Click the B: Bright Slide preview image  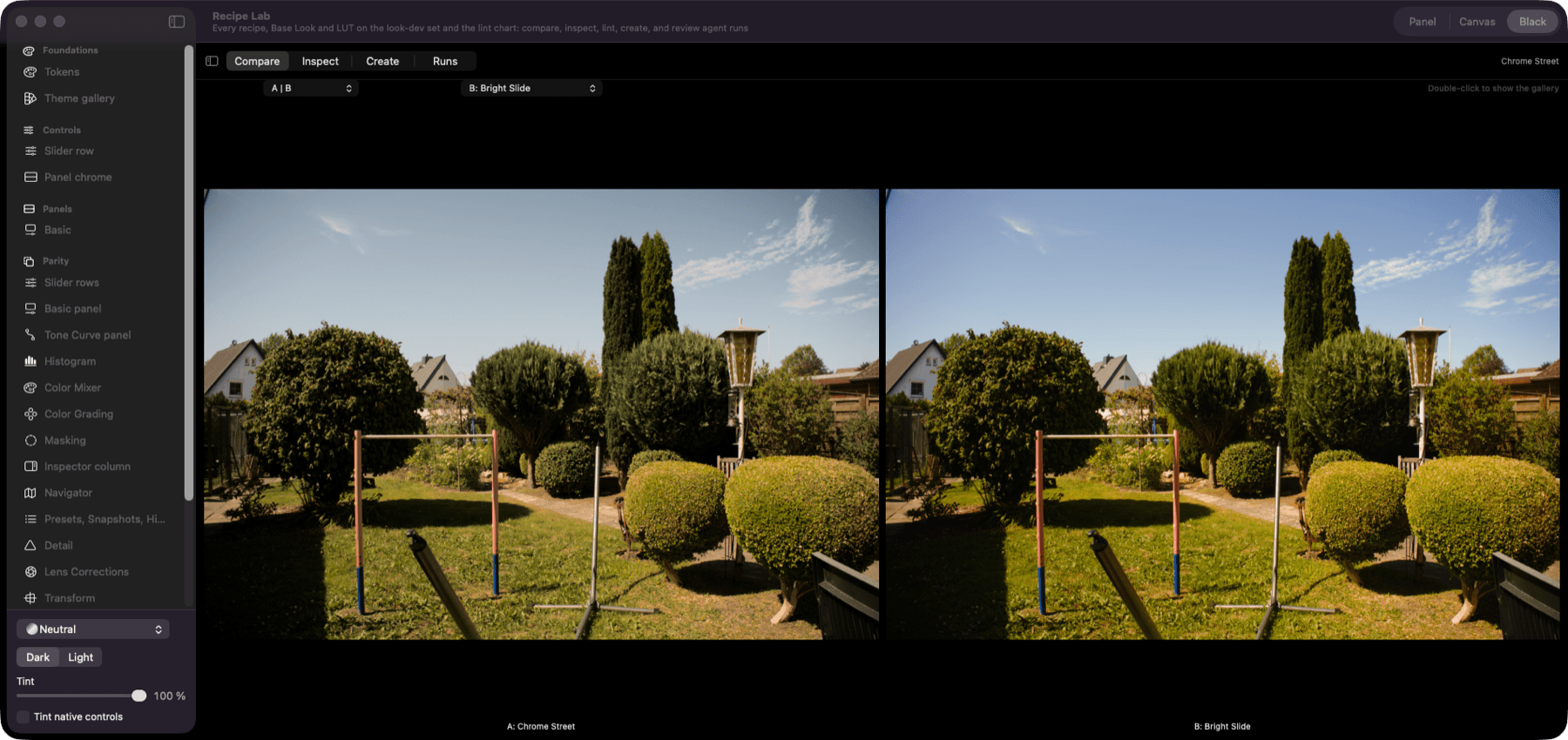point(1222,414)
